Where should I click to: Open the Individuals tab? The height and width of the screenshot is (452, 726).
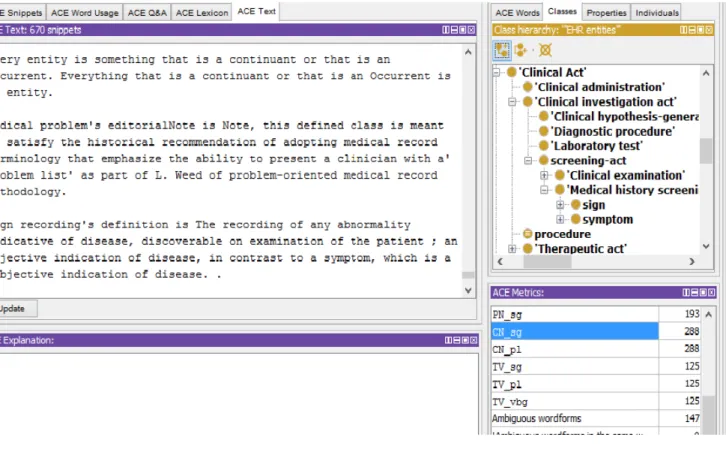tap(657, 13)
